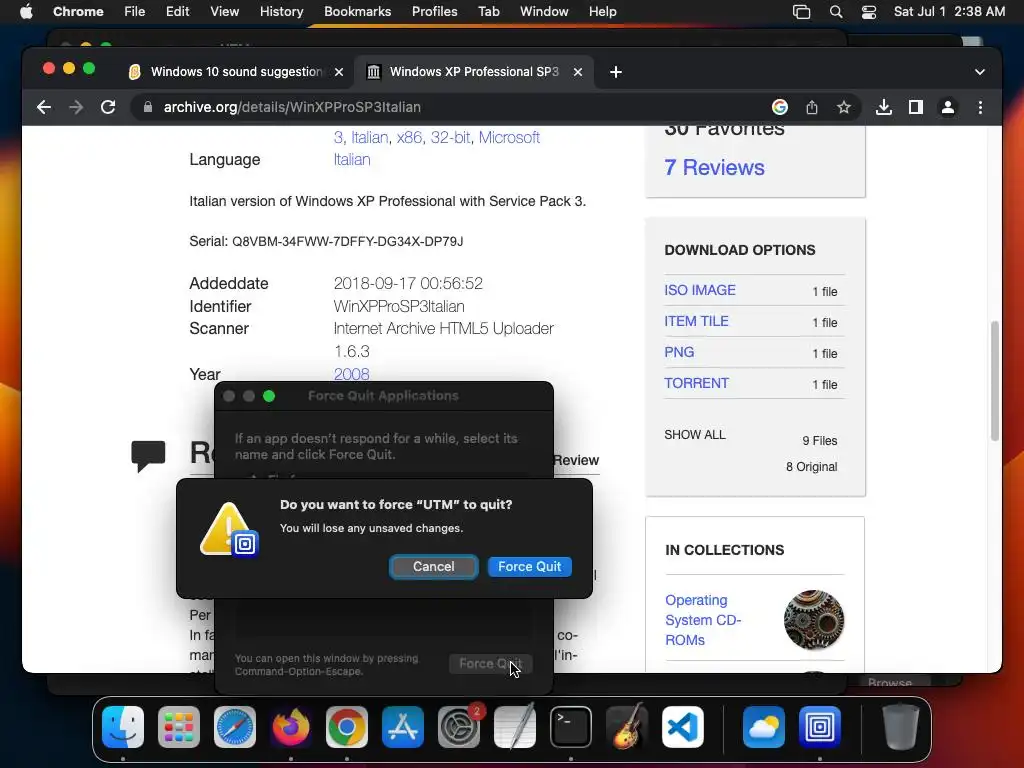Image resolution: width=1024 pixels, height=768 pixels.
Task: Close the Windows XP Professional SP3 tab
Action: [x=578, y=72]
